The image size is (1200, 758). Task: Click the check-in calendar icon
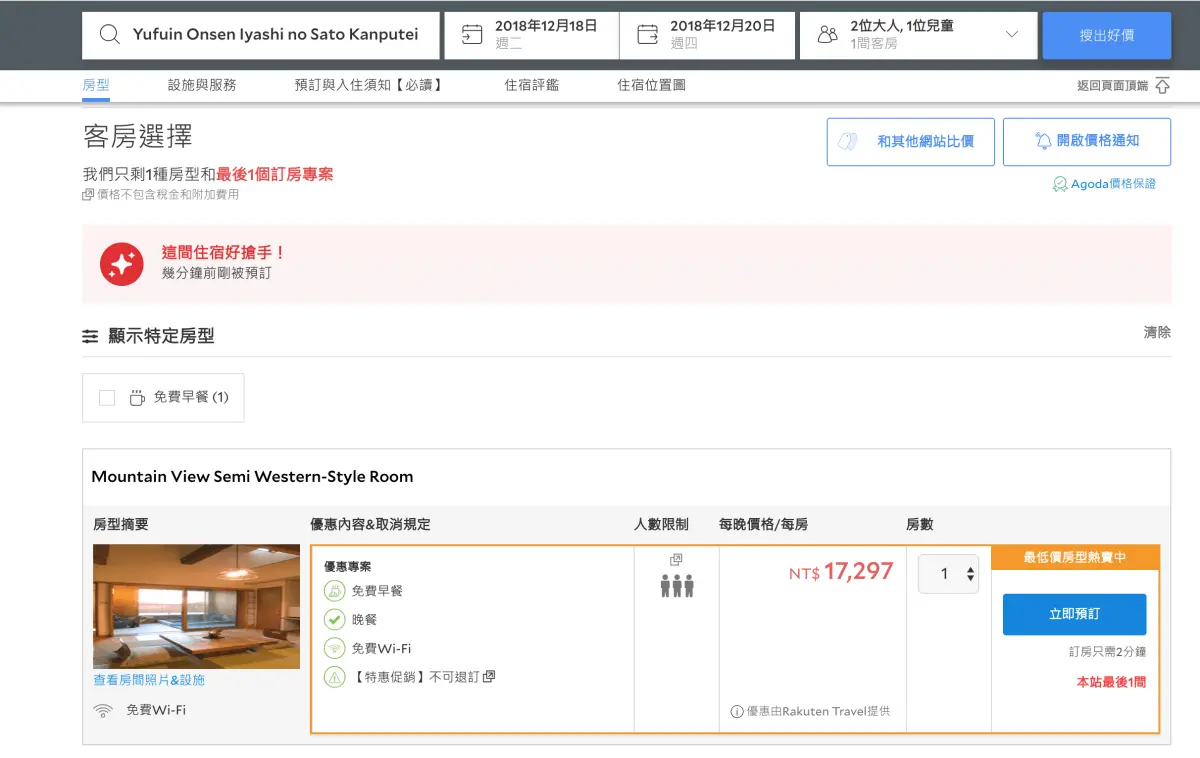(x=471, y=35)
